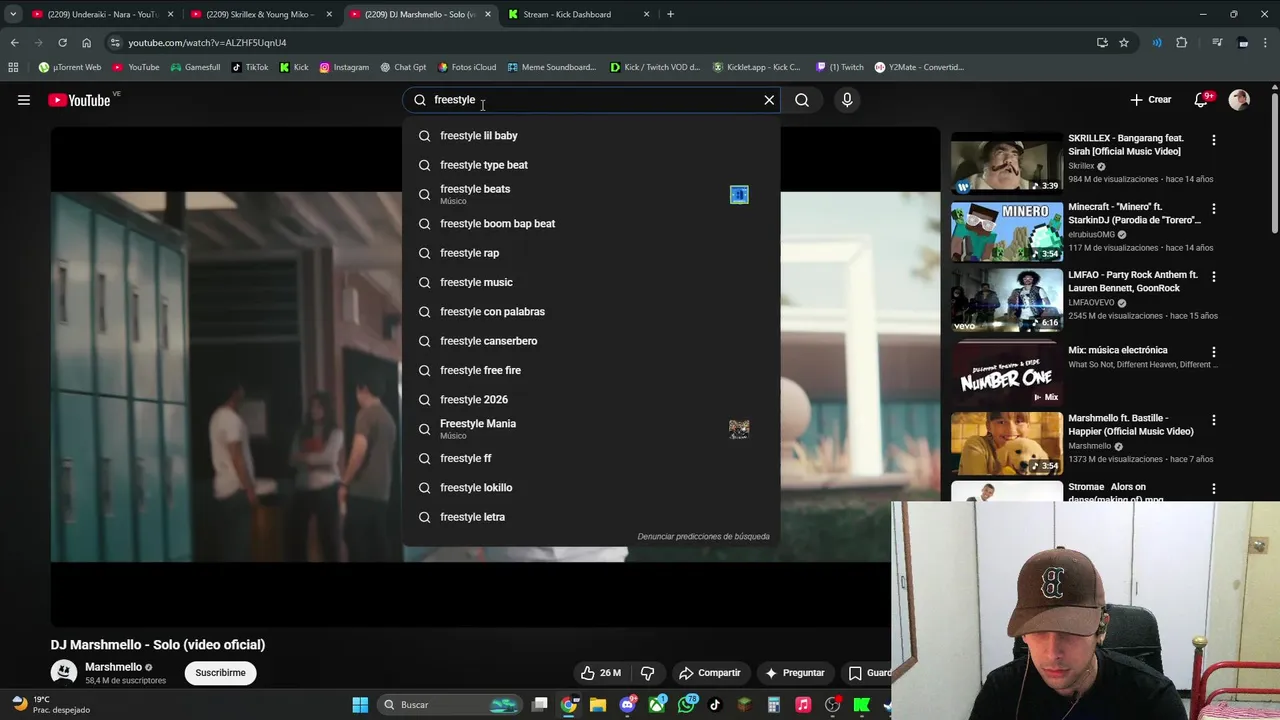Viewport: 1280px width, 720px height.
Task: Open the Number One Mix thumbnail
Action: (x=1007, y=373)
